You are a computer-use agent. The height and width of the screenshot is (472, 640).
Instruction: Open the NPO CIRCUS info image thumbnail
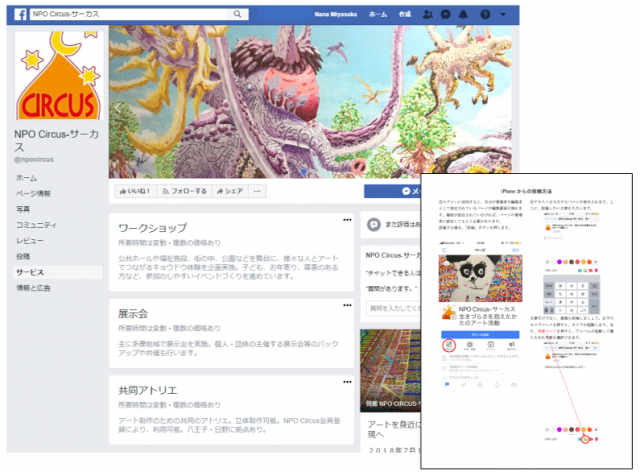[x=390, y=371]
